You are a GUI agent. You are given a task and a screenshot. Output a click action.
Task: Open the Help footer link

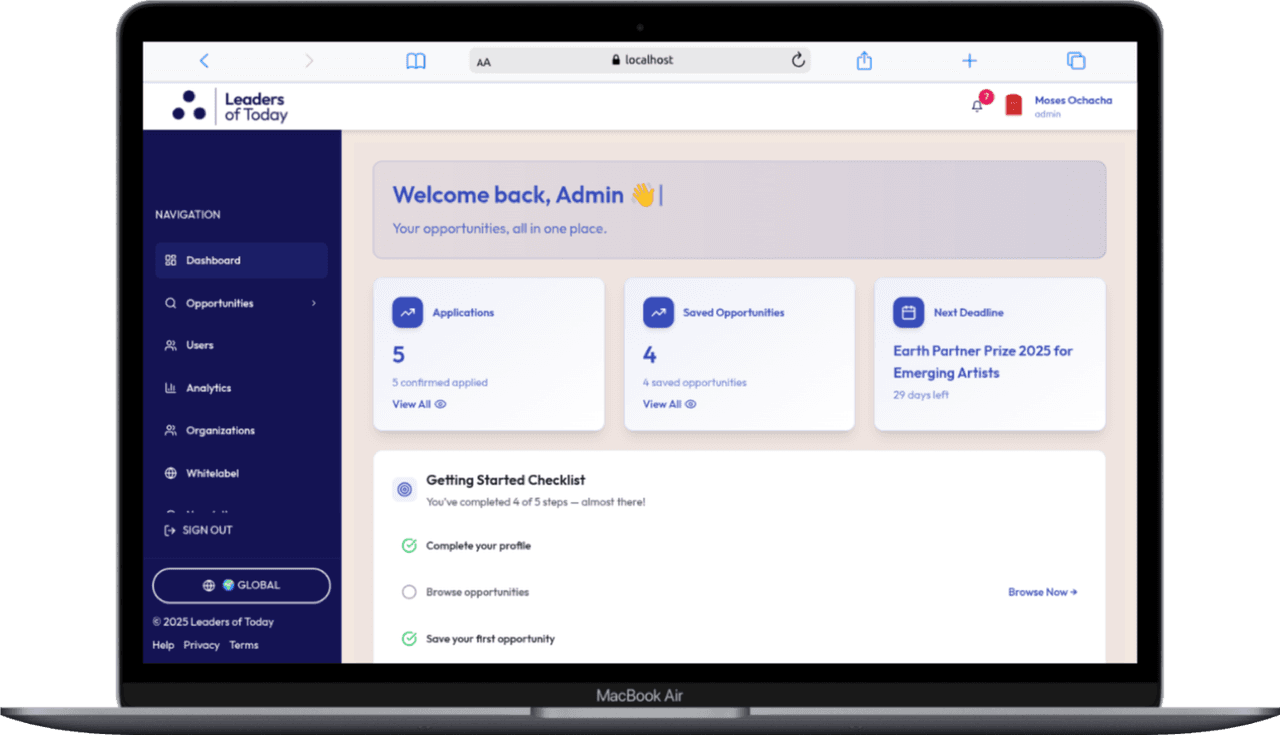163,645
